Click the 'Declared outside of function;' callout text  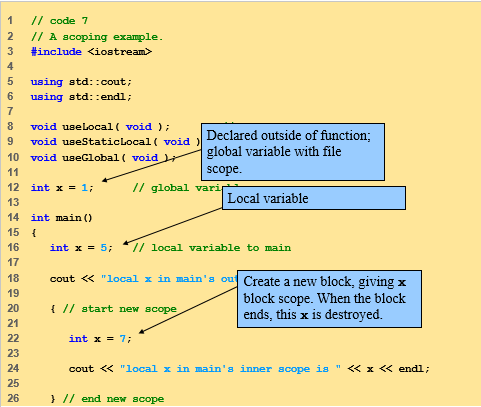[x=289, y=135]
